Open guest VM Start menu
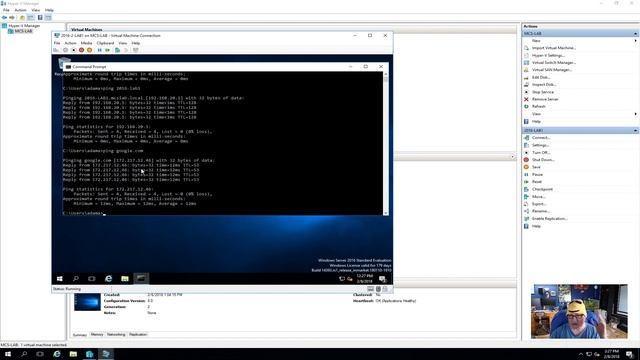The image size is (640, 360). coord(60,278)
